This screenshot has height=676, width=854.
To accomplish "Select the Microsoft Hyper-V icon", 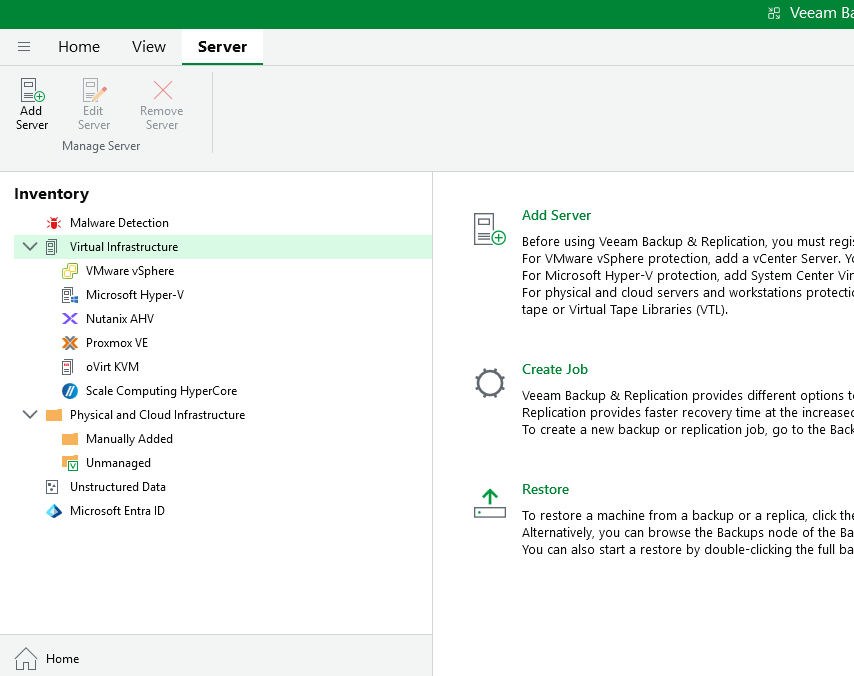I will click(70, 295).
